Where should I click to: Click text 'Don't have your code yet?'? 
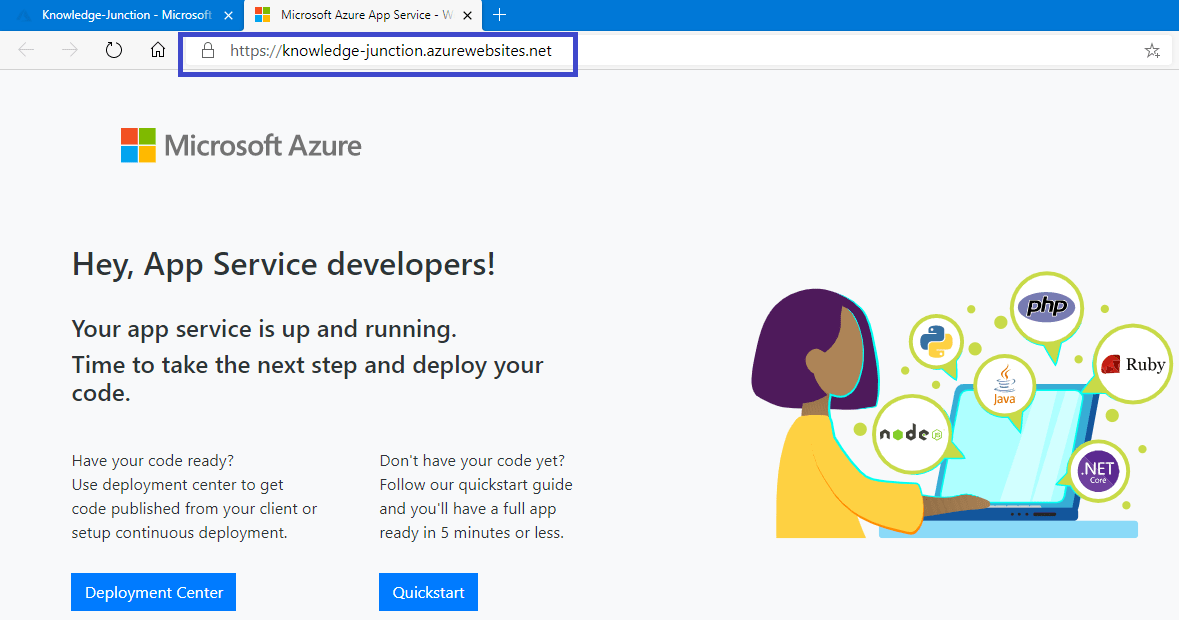(471, 461)
